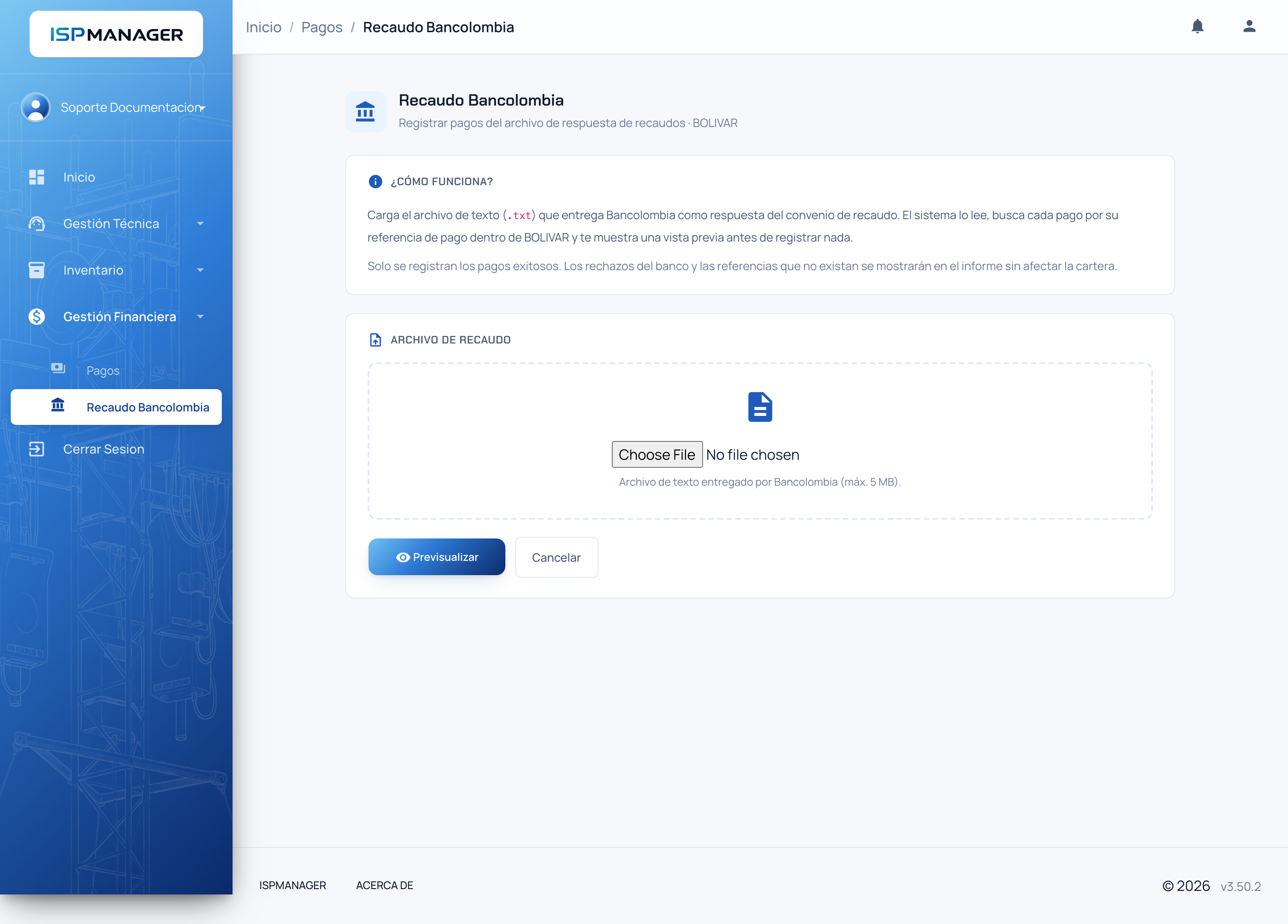The height and width of the screenshot is (924, 1288).
Task: Click the Soporte Documentacion avatar icon
Action: click(x=36, y=107)
